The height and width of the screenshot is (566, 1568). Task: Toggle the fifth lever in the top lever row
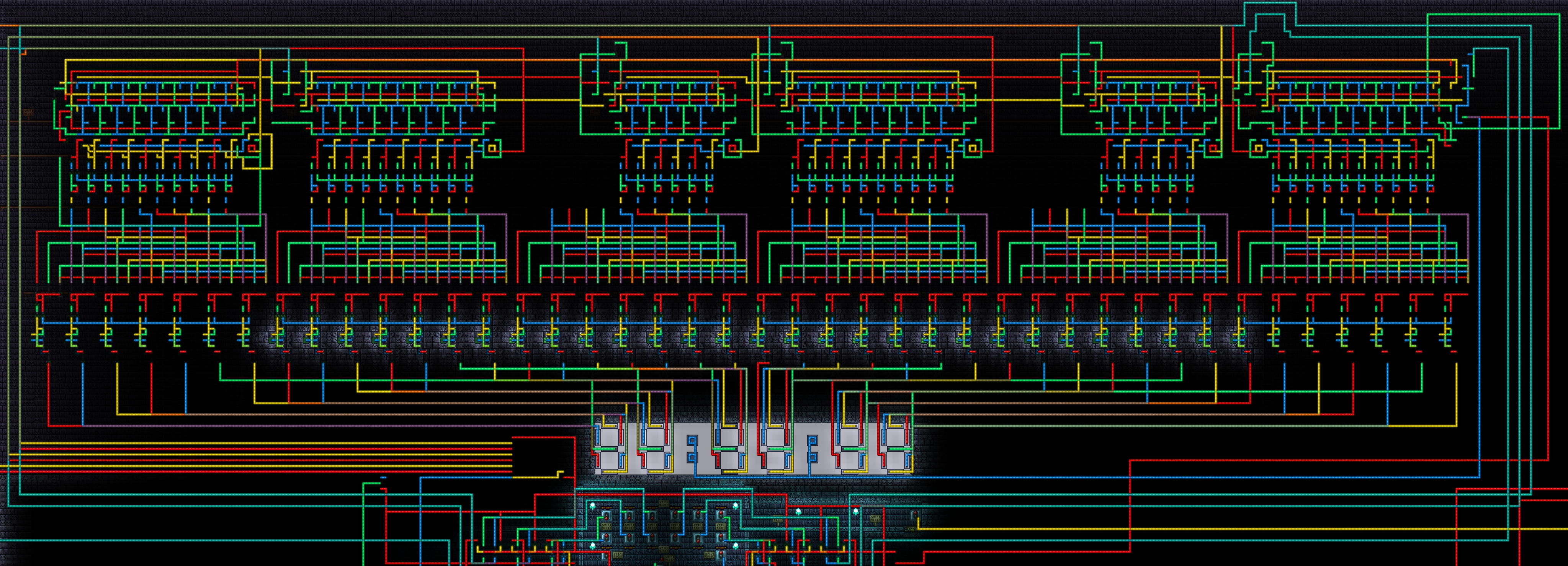pyautogui.click(x=698, y=515)
